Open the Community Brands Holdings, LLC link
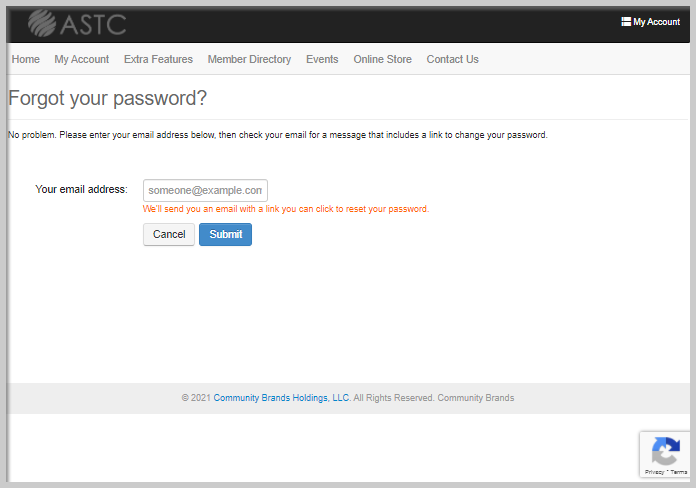 point(281,398)
